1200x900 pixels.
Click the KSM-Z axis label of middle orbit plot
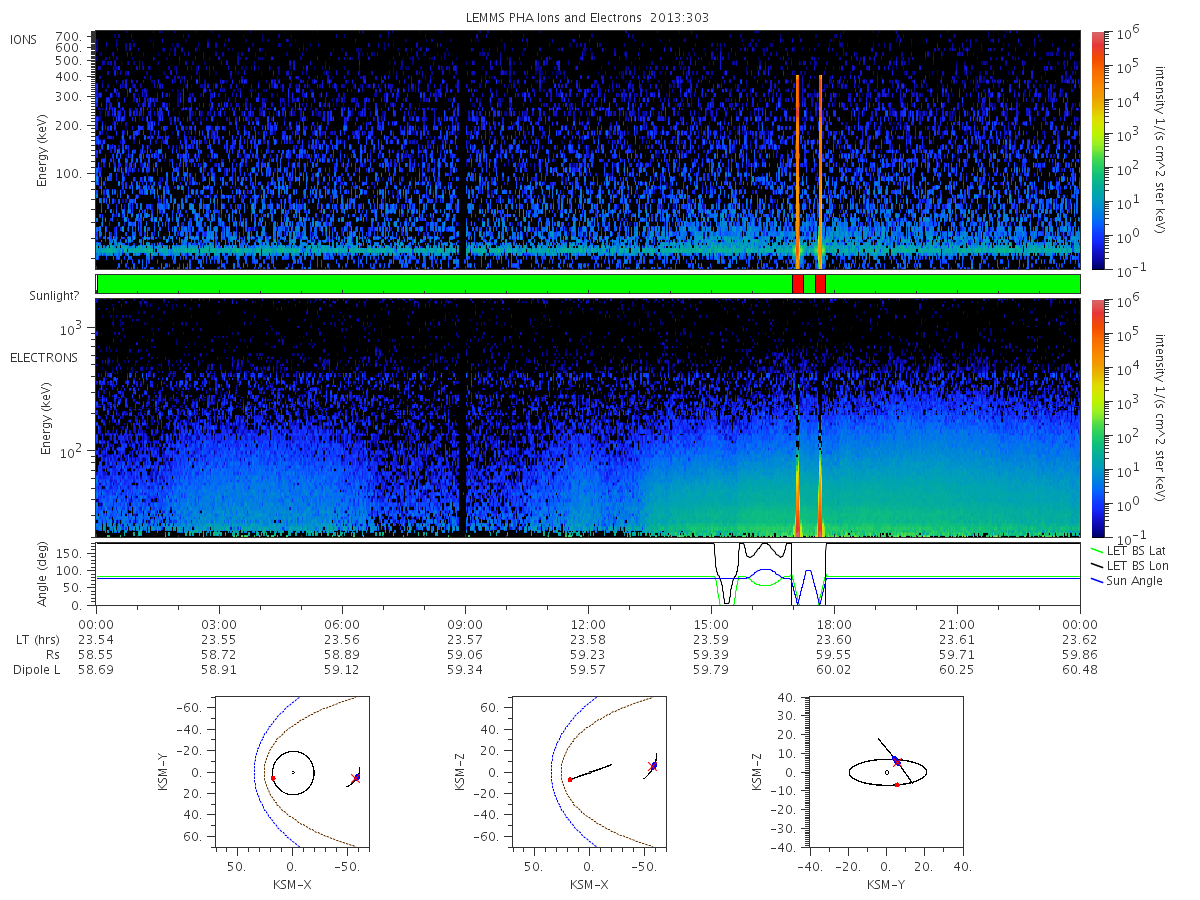tap(461, 772)
